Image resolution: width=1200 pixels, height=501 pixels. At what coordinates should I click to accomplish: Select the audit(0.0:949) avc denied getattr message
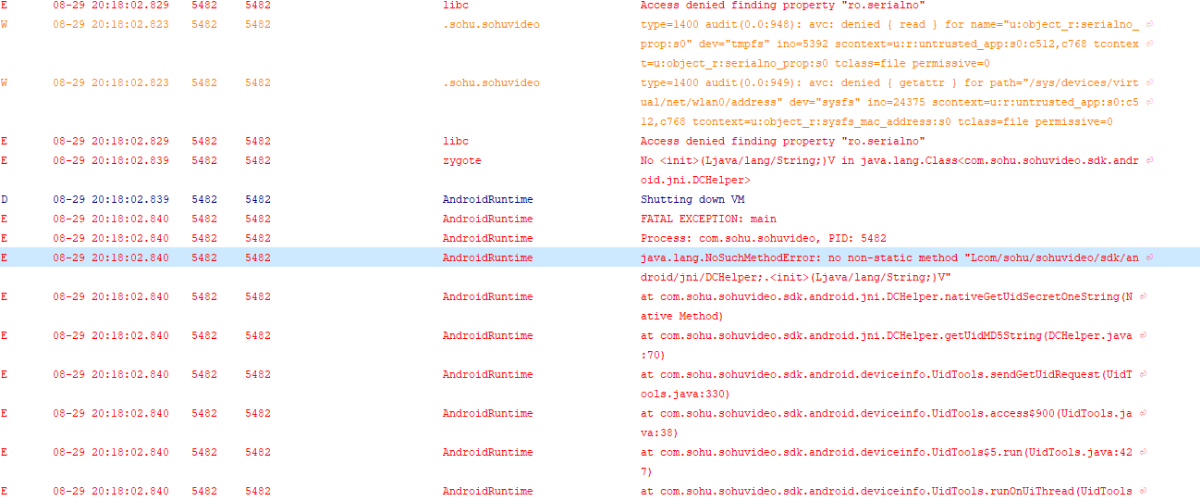tap(891, 102)
